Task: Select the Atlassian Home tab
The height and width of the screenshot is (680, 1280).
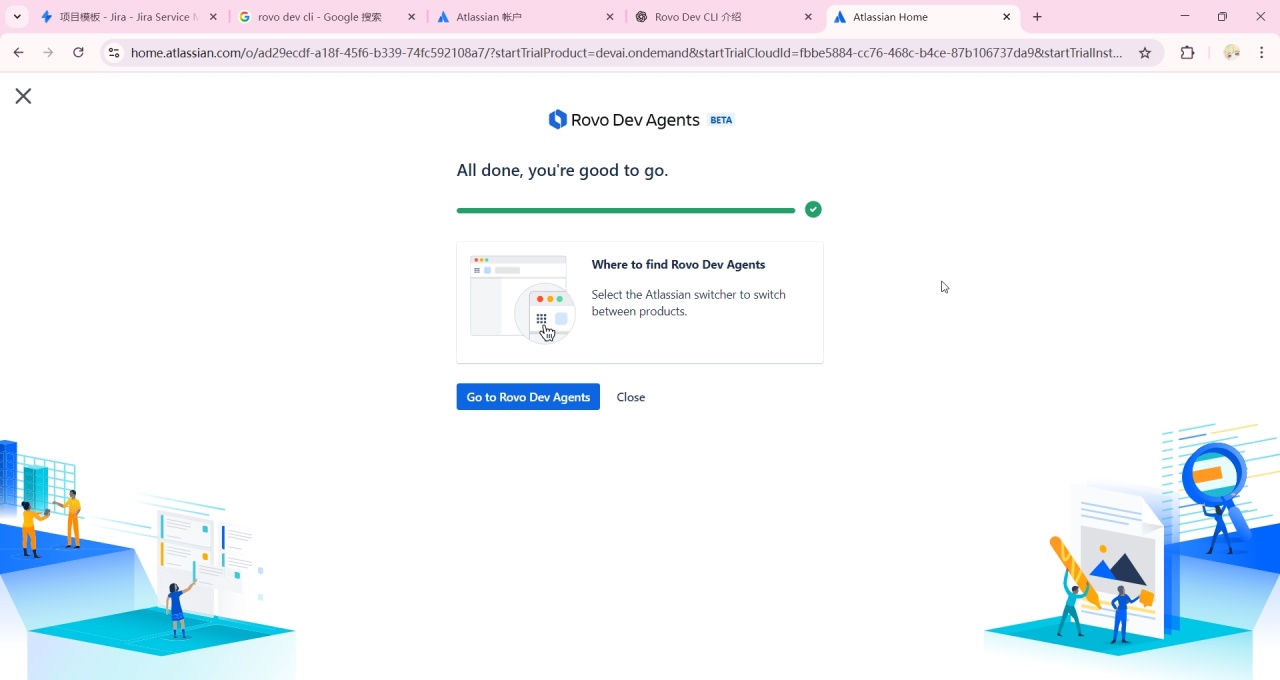Action: [922, 17]
